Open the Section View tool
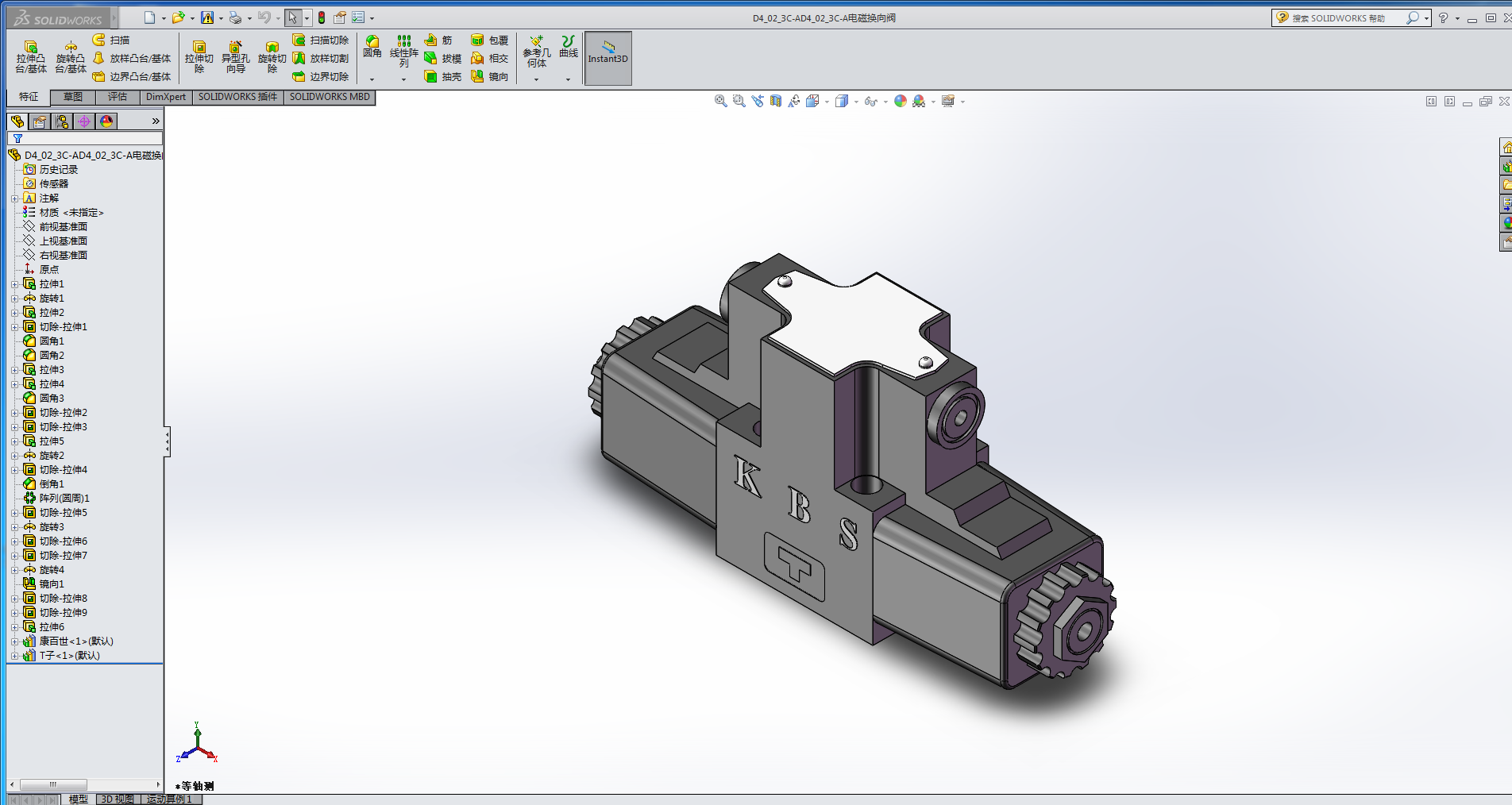 point(776,102)
